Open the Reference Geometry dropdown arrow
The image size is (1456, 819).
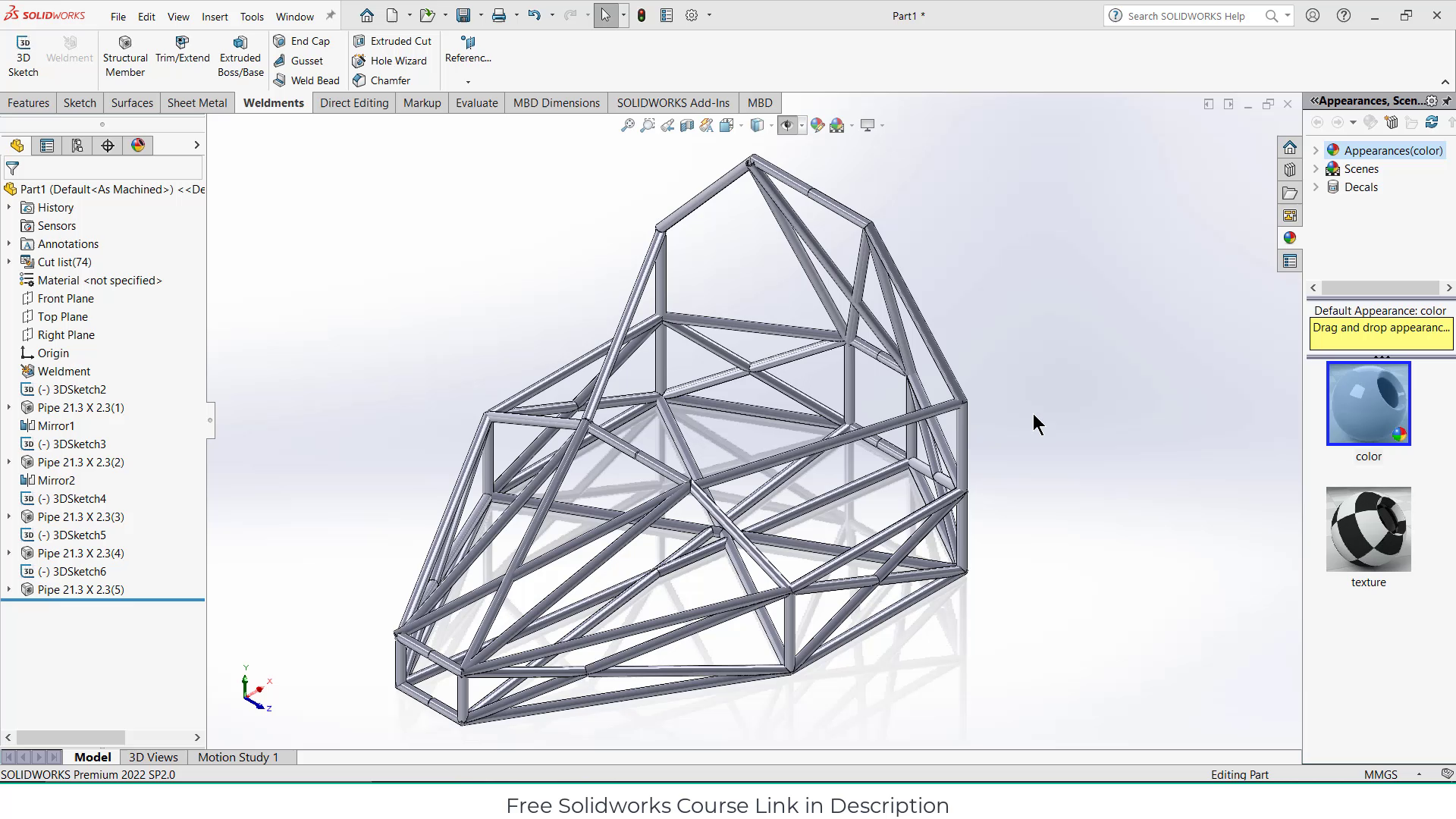coord(468,82)
